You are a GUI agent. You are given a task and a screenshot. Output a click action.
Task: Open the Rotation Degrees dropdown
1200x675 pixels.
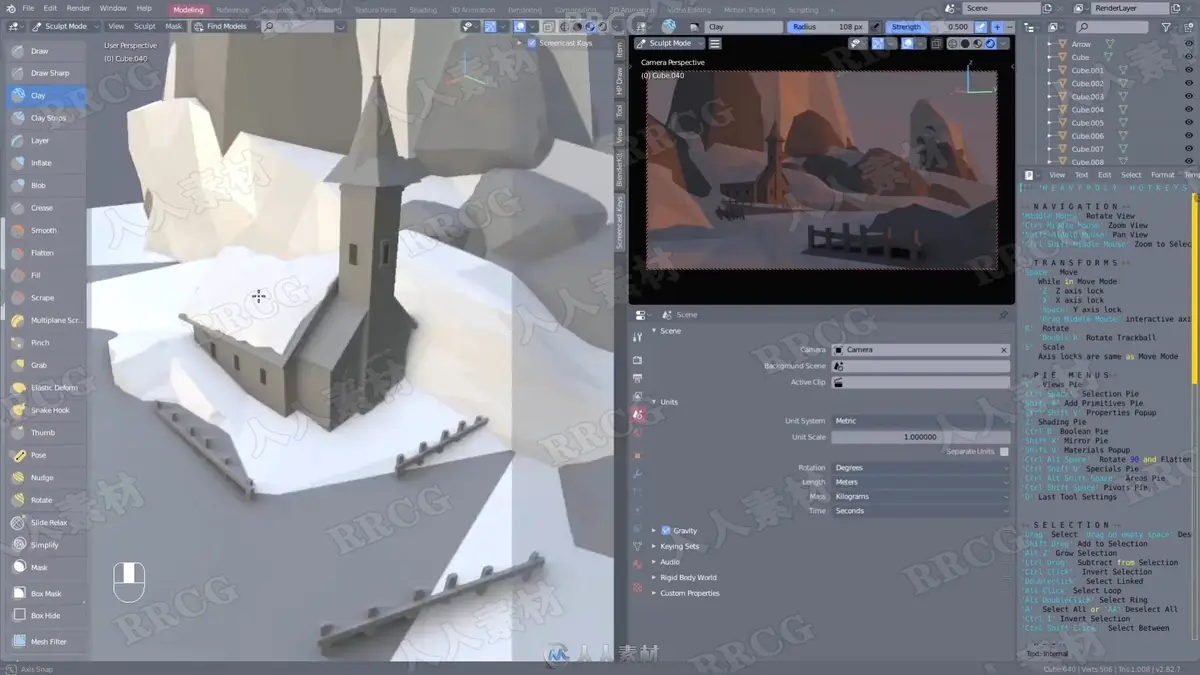click(x=920, y=468)
